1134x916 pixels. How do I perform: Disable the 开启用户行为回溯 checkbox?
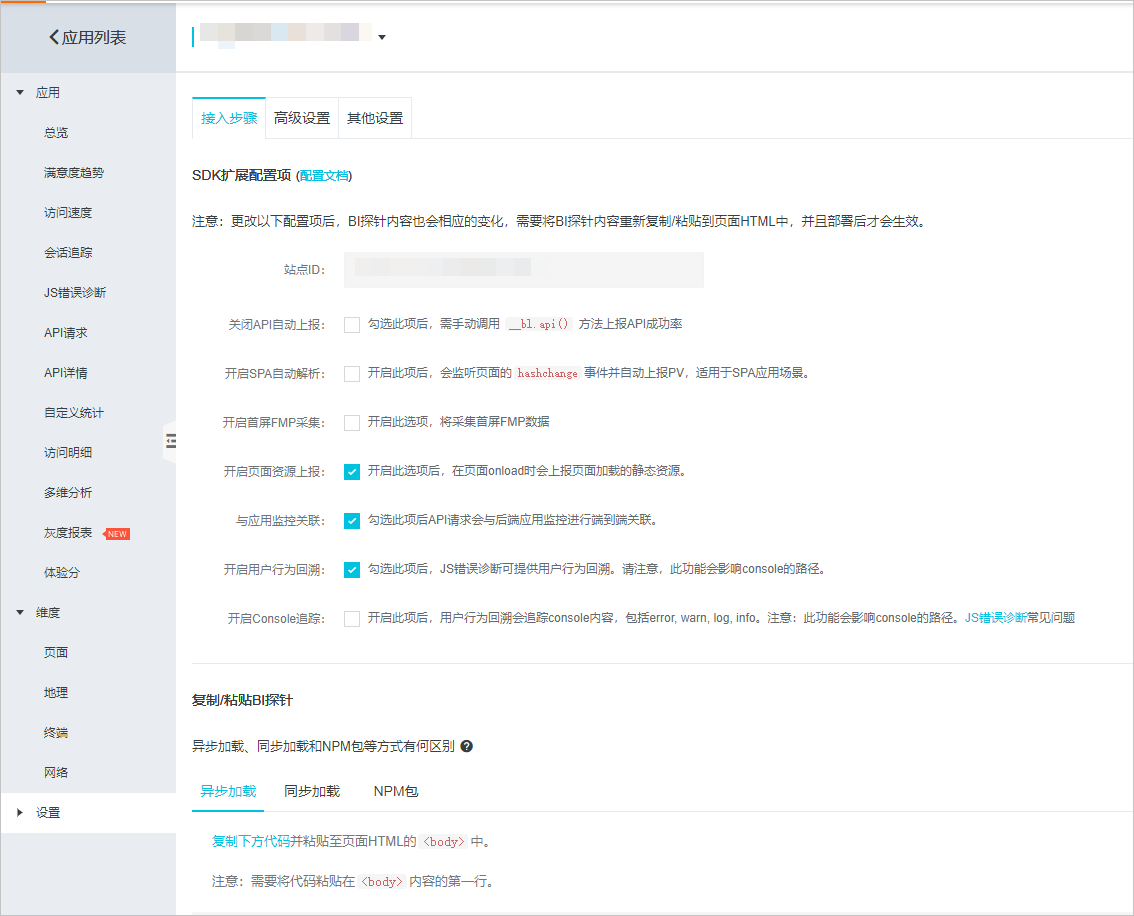pos(352,570)
